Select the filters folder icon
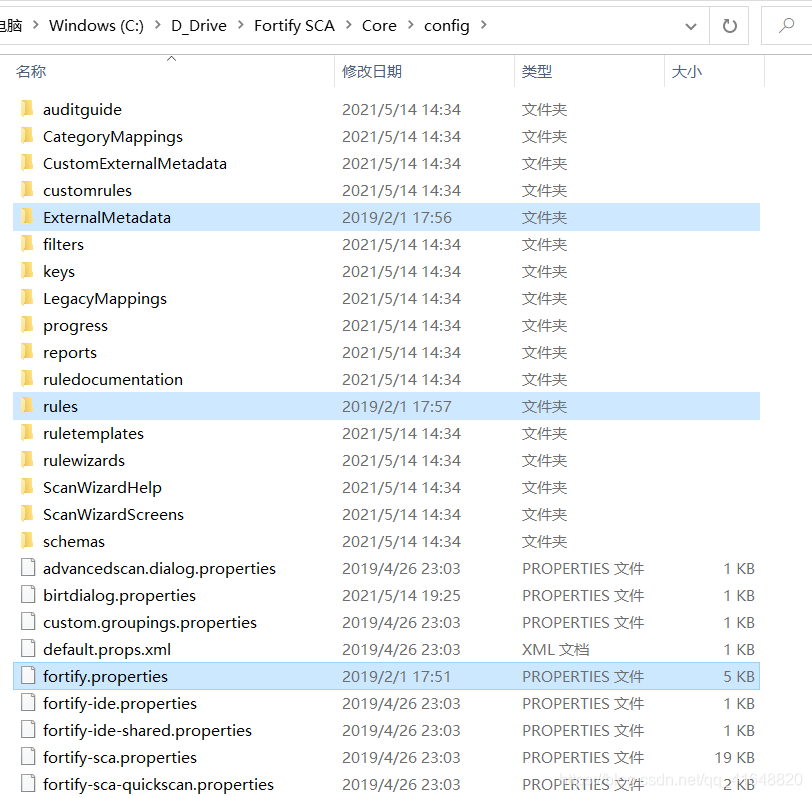The image size is (812, 798). click(27, 243)
